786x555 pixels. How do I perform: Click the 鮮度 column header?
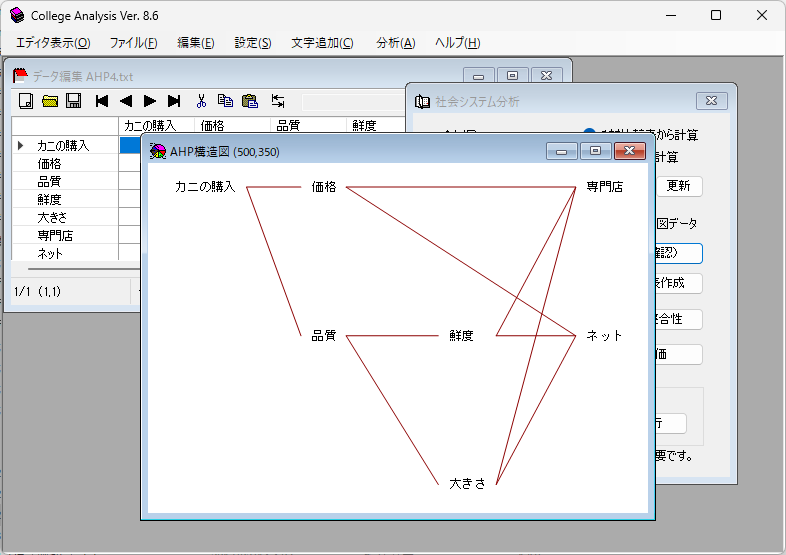pos(364,125)
